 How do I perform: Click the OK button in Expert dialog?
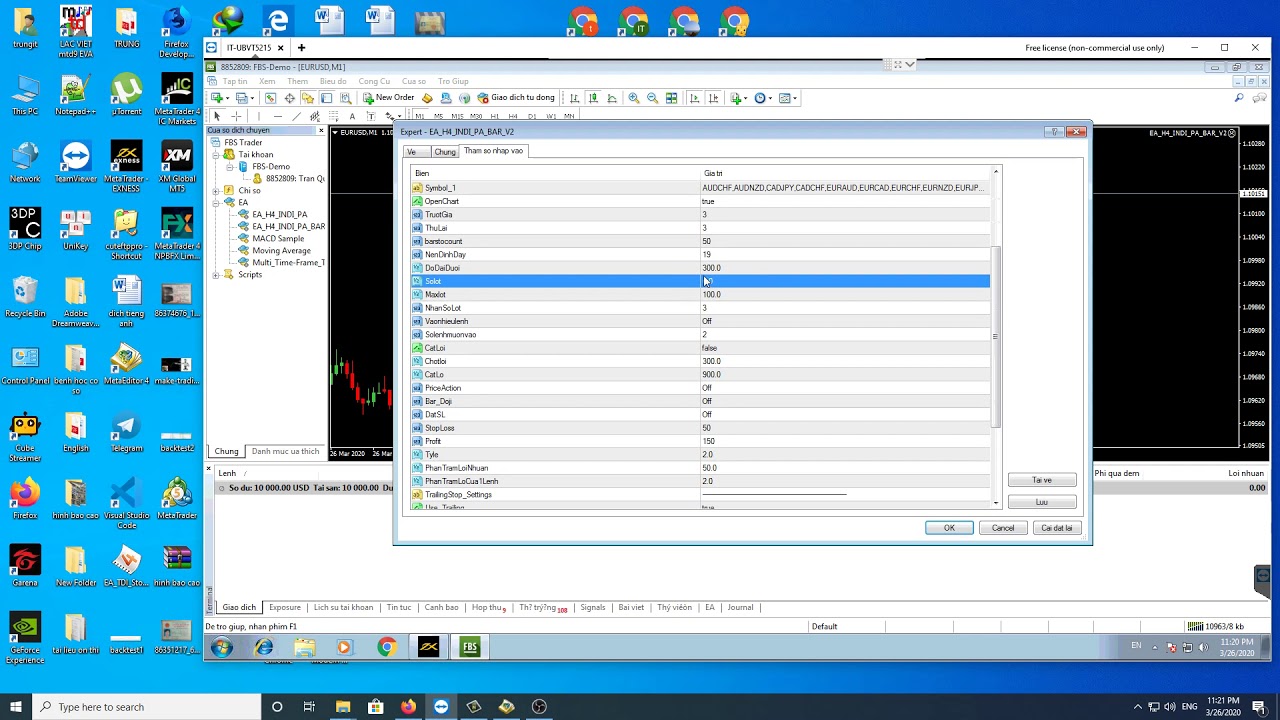pyautogui.click(x=949, y=528)
